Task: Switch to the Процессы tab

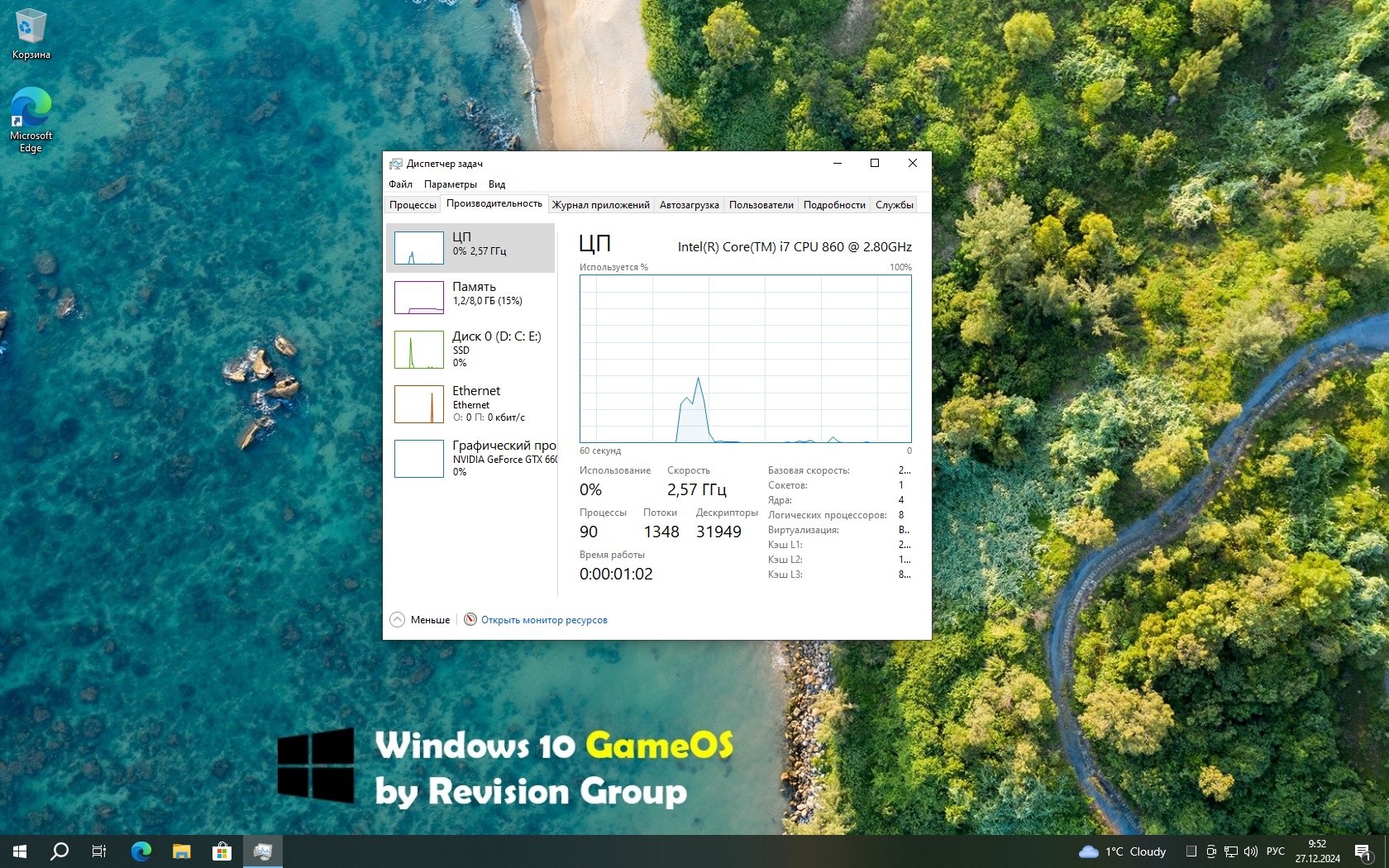Action: tap(413, 205)
